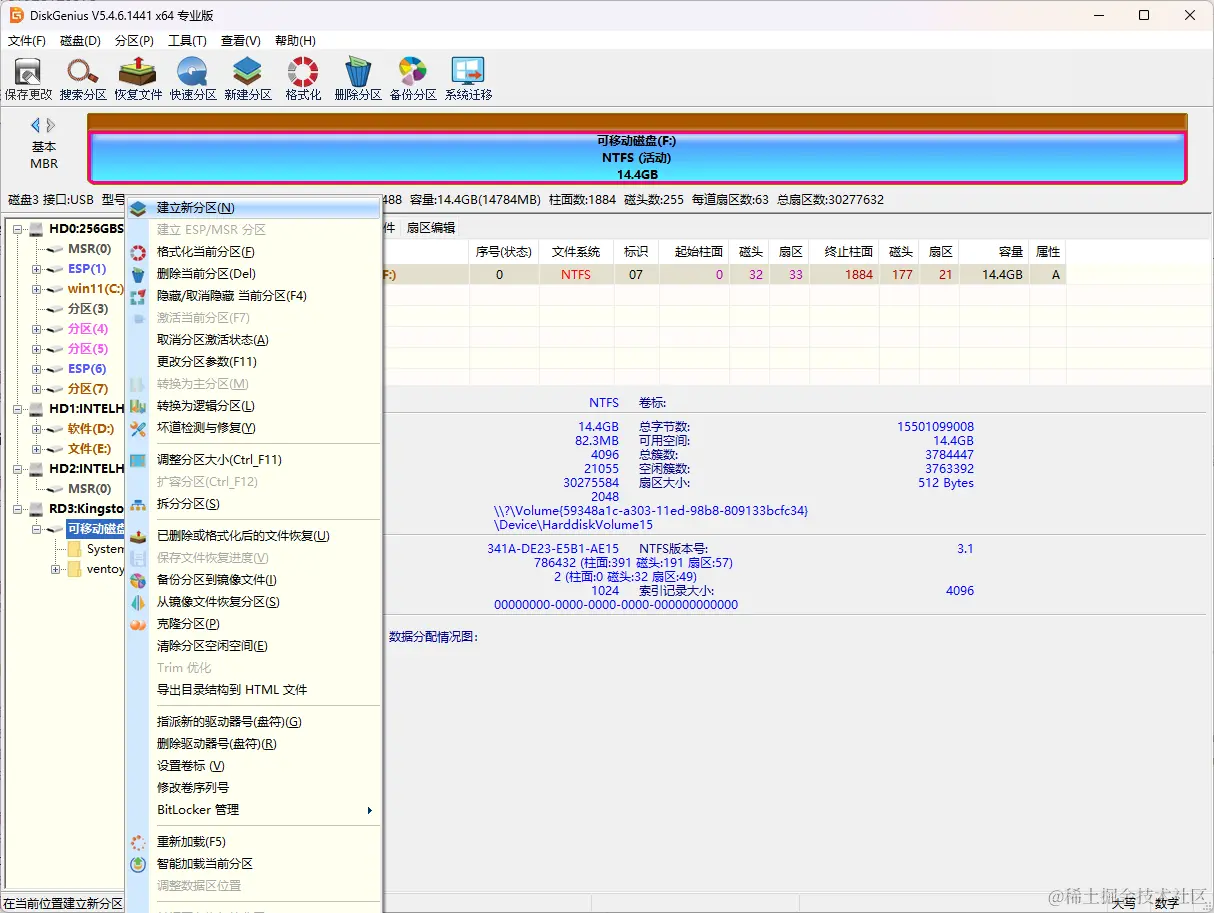
Task: Choose 智能加载当前分区 menu entry
Action: click(x=253, y=864)
